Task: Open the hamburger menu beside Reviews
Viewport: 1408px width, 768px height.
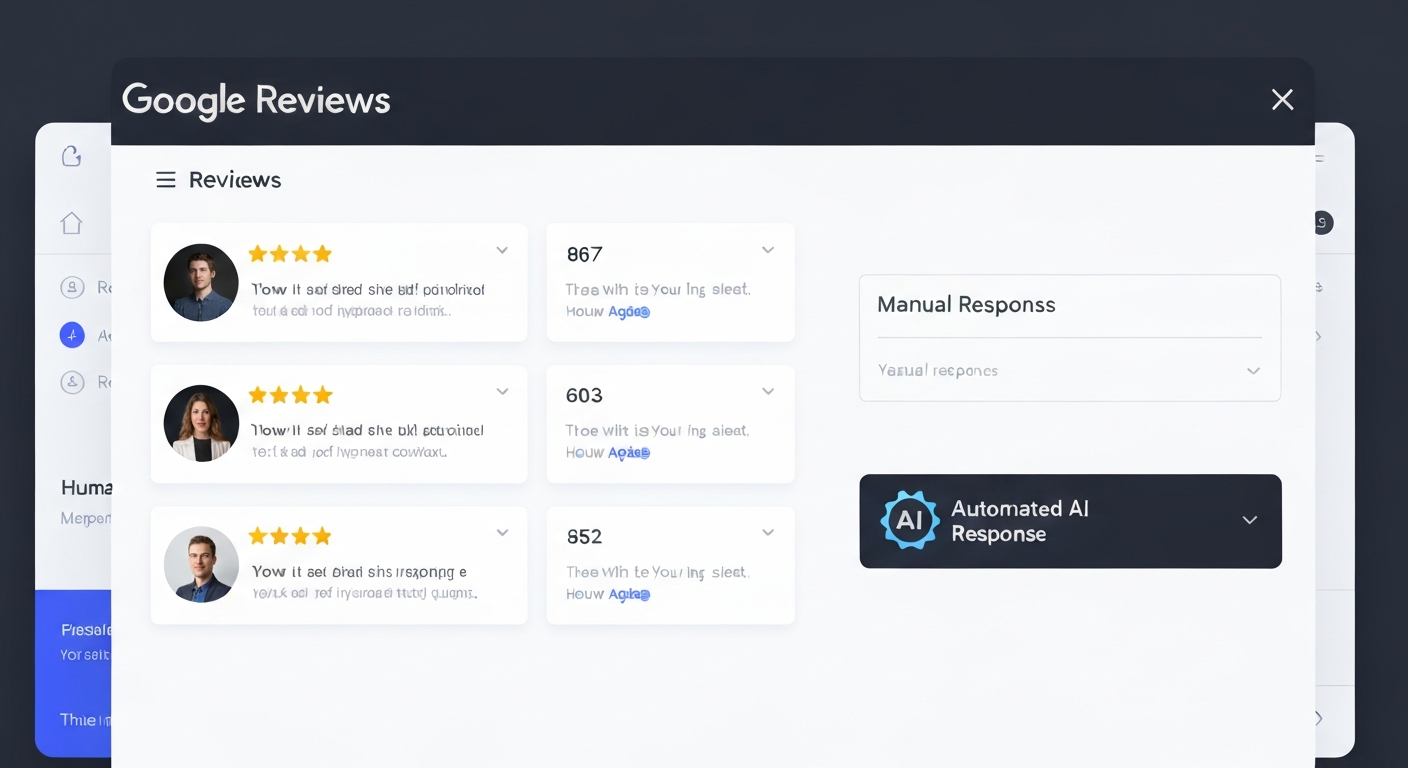Action: pyautogui.click(x=166, y=180)
